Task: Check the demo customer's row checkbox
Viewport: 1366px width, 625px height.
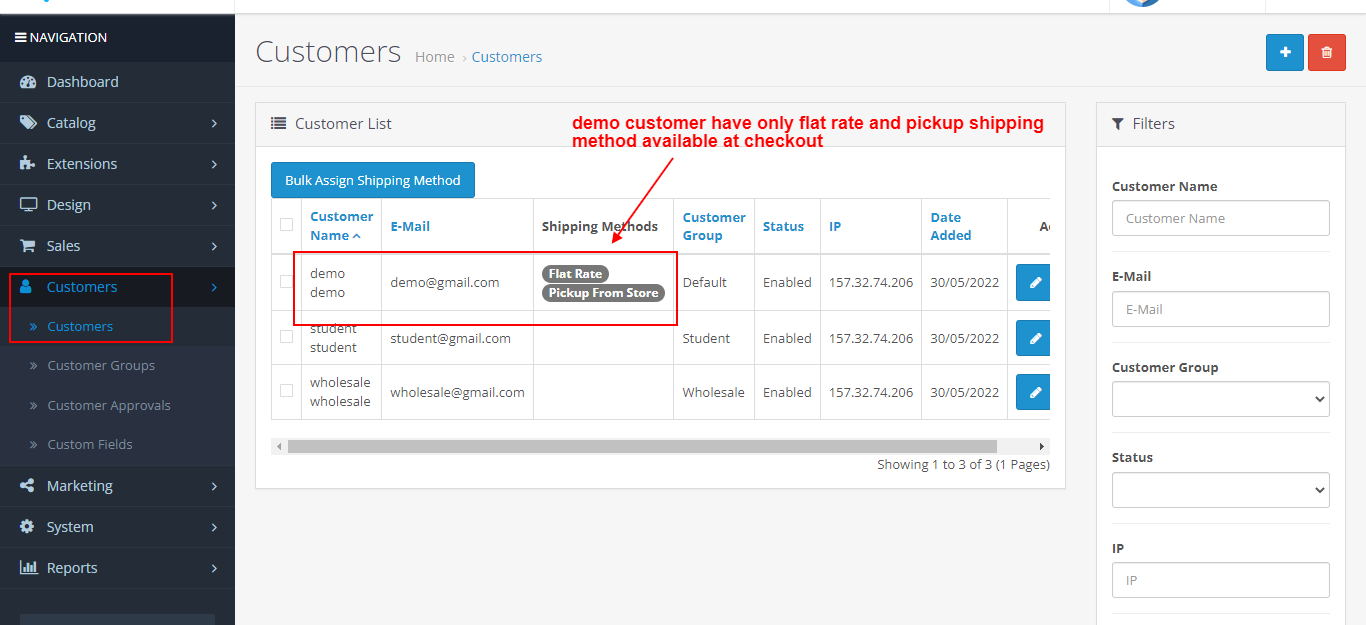Action: (x=286, y=282)
